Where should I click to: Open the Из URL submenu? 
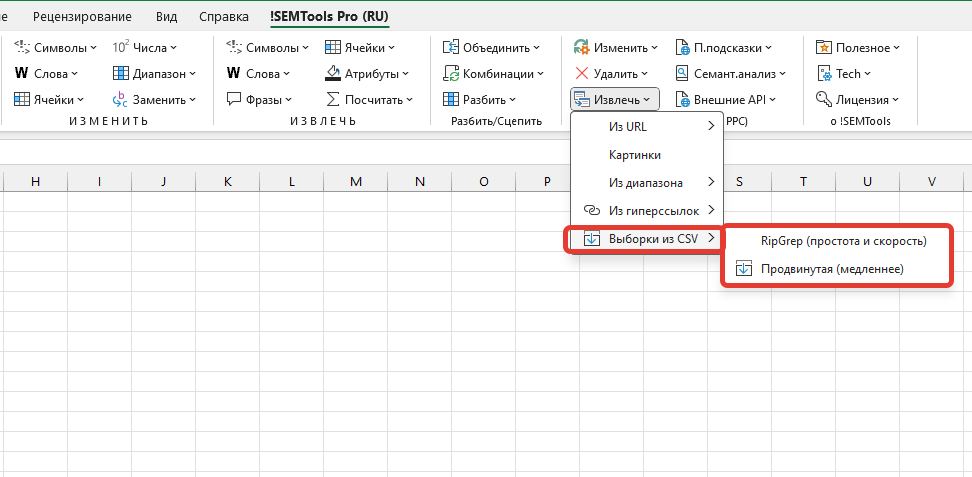tap(647, 127)
